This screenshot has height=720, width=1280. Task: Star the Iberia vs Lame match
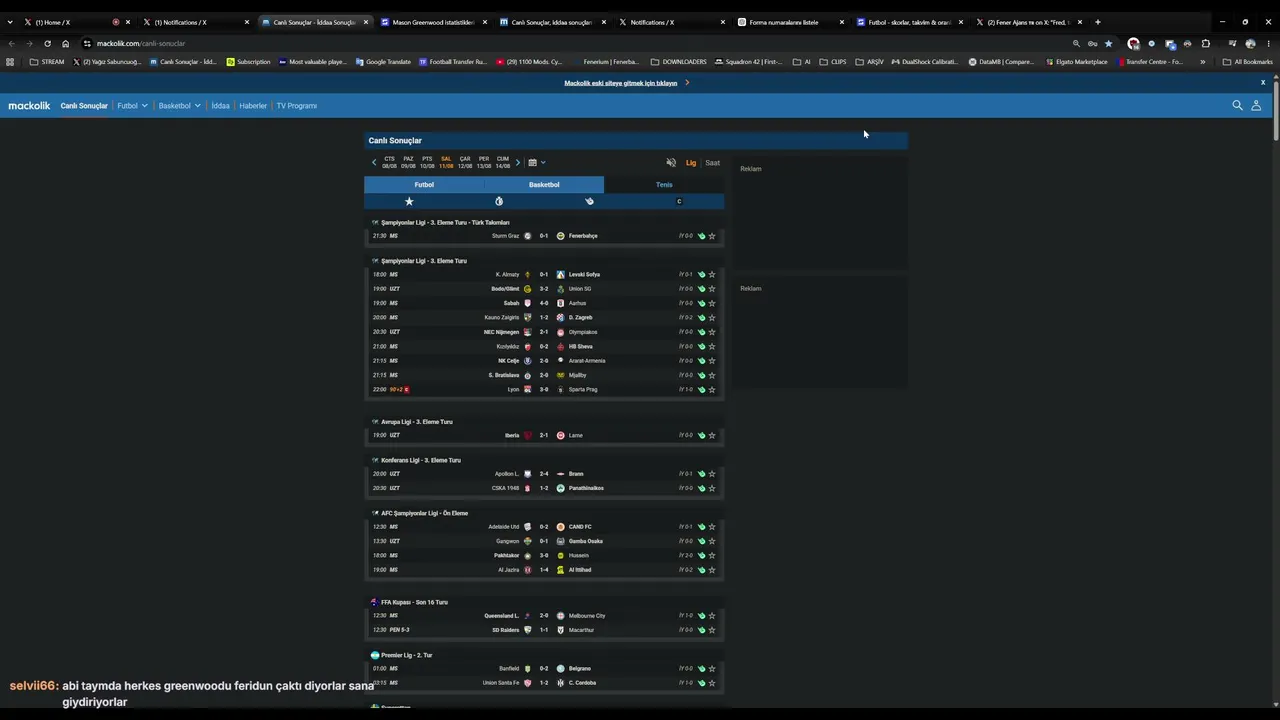pyautogui.click(x=712, y=435)
